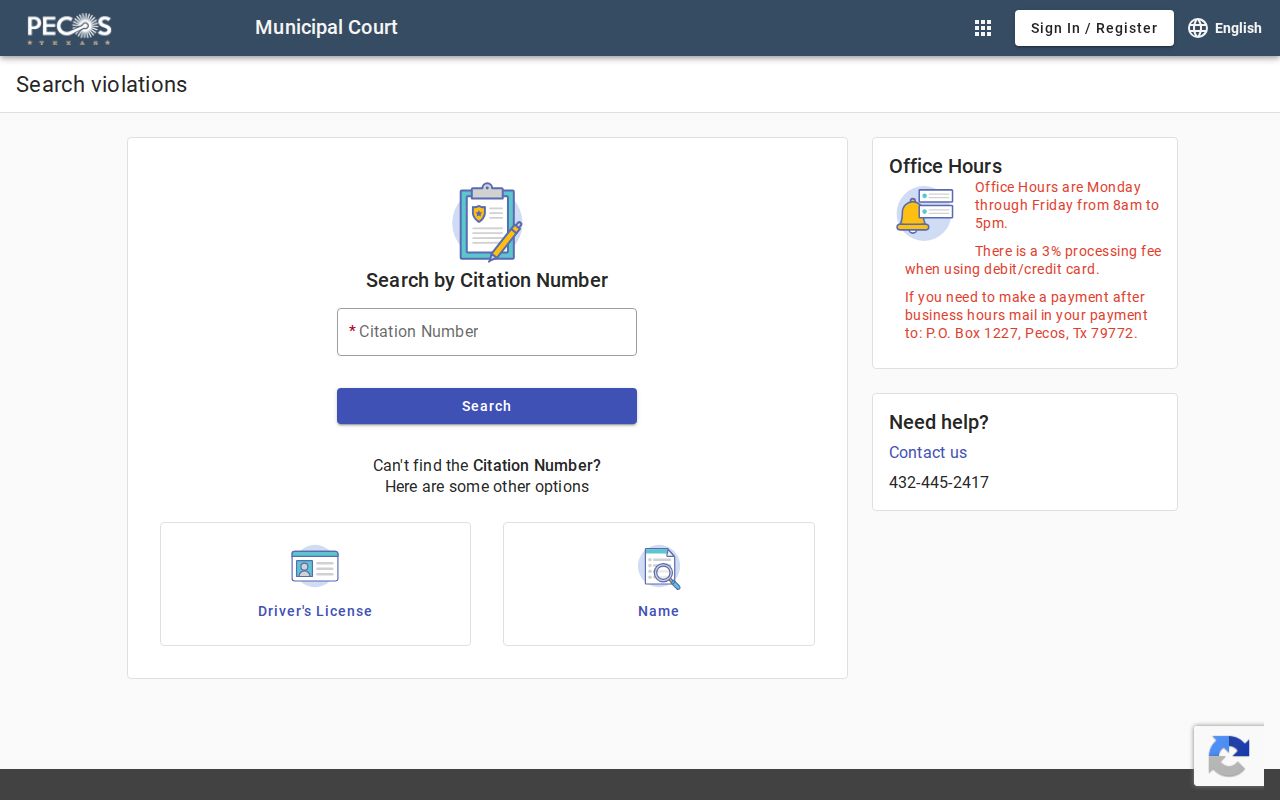Click "Here are some other options" text
This screenshot has width=1280, height=800.
(x=487, y=487)
